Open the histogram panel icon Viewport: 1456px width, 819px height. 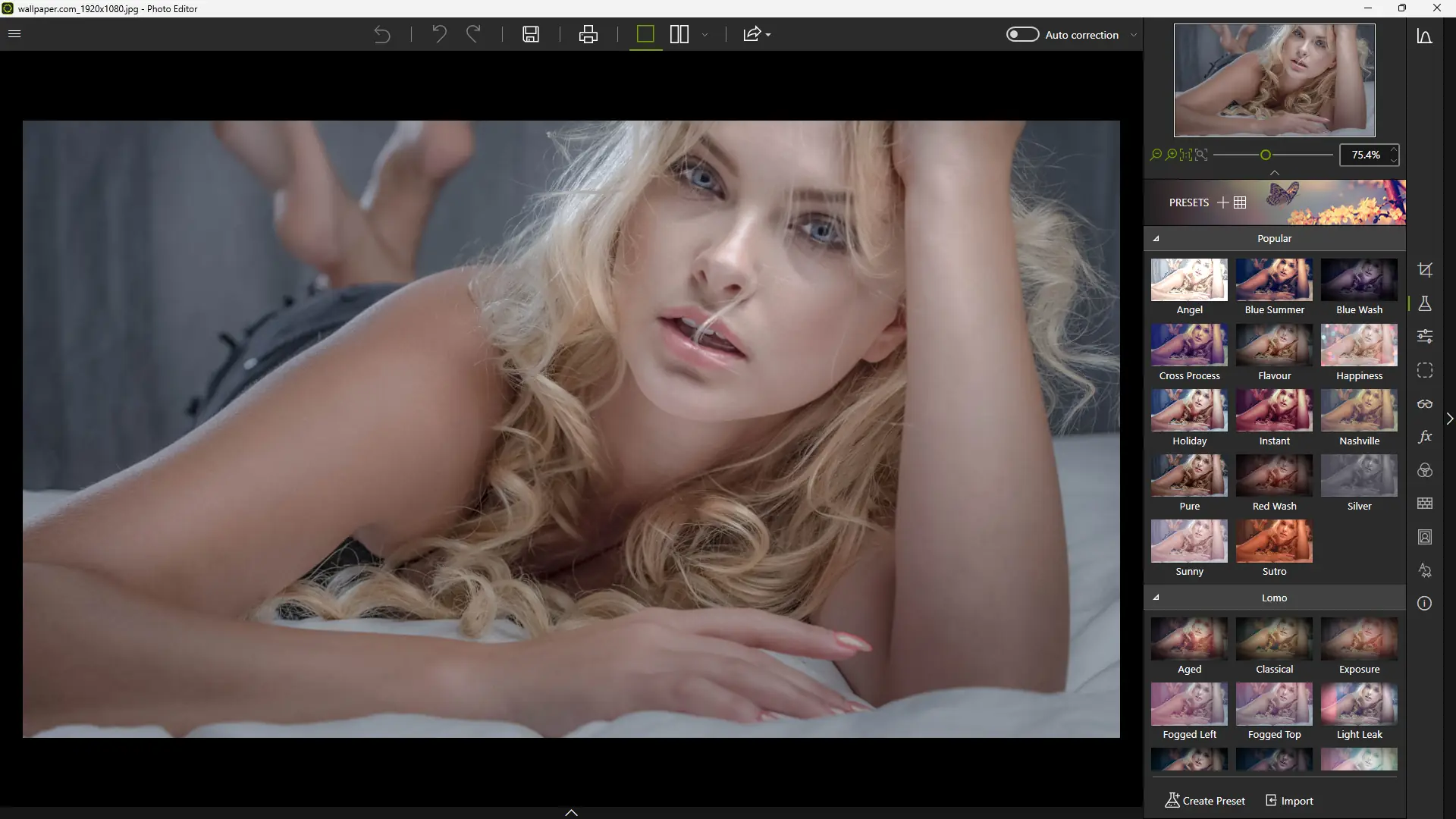1425,36
